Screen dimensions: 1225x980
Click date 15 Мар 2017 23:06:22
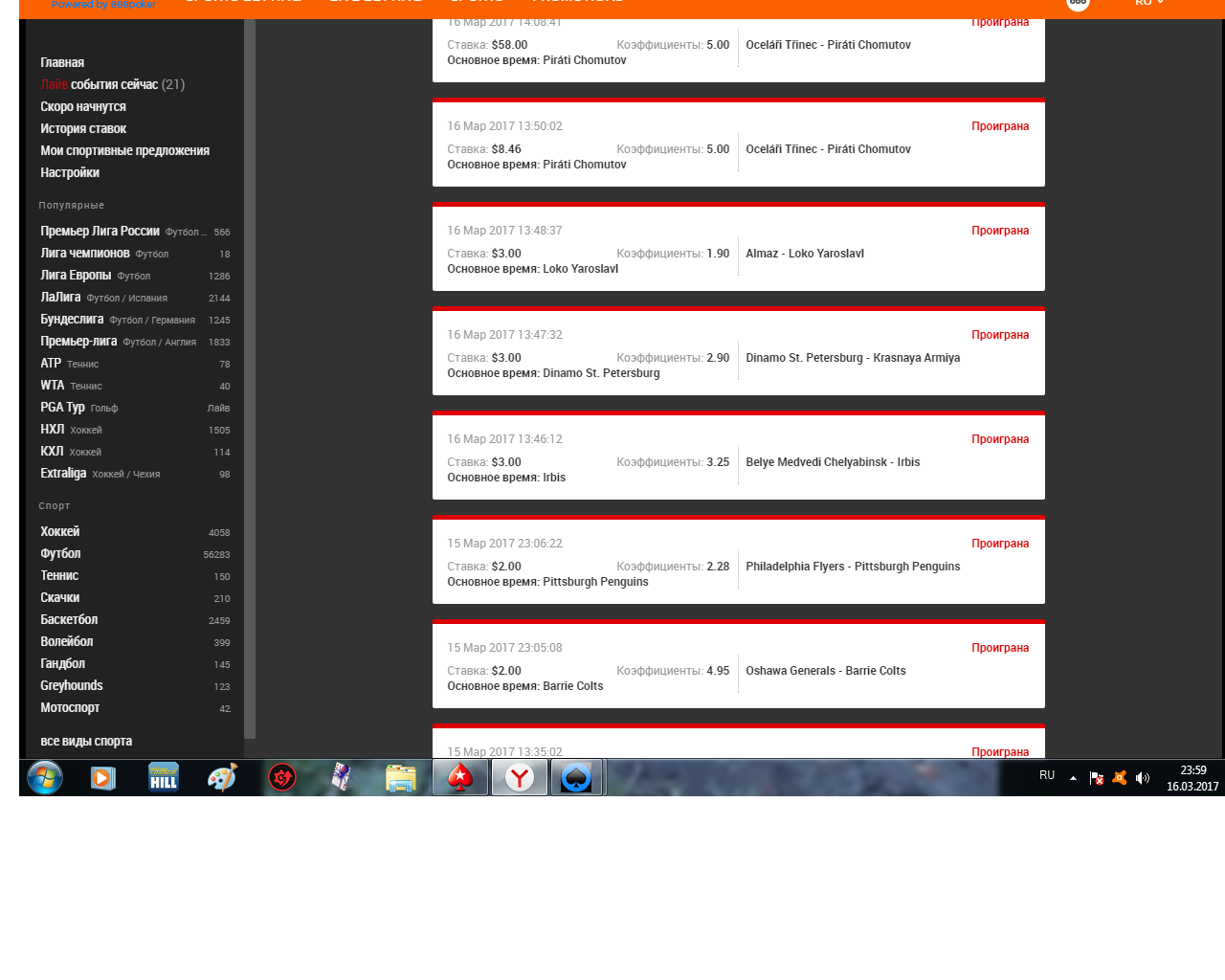pyautogui.click(x=504, y=544)
